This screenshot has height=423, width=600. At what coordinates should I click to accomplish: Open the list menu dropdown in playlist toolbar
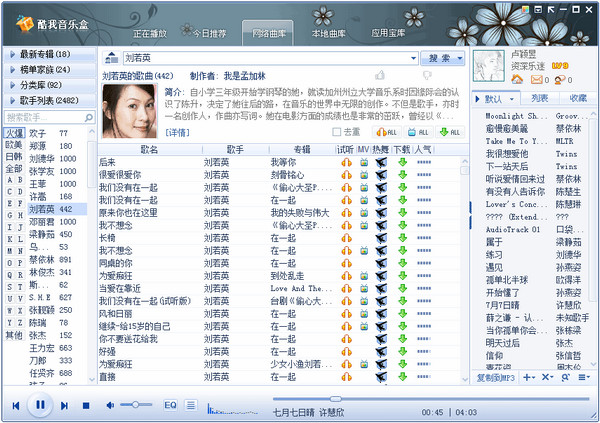(584, 377)
